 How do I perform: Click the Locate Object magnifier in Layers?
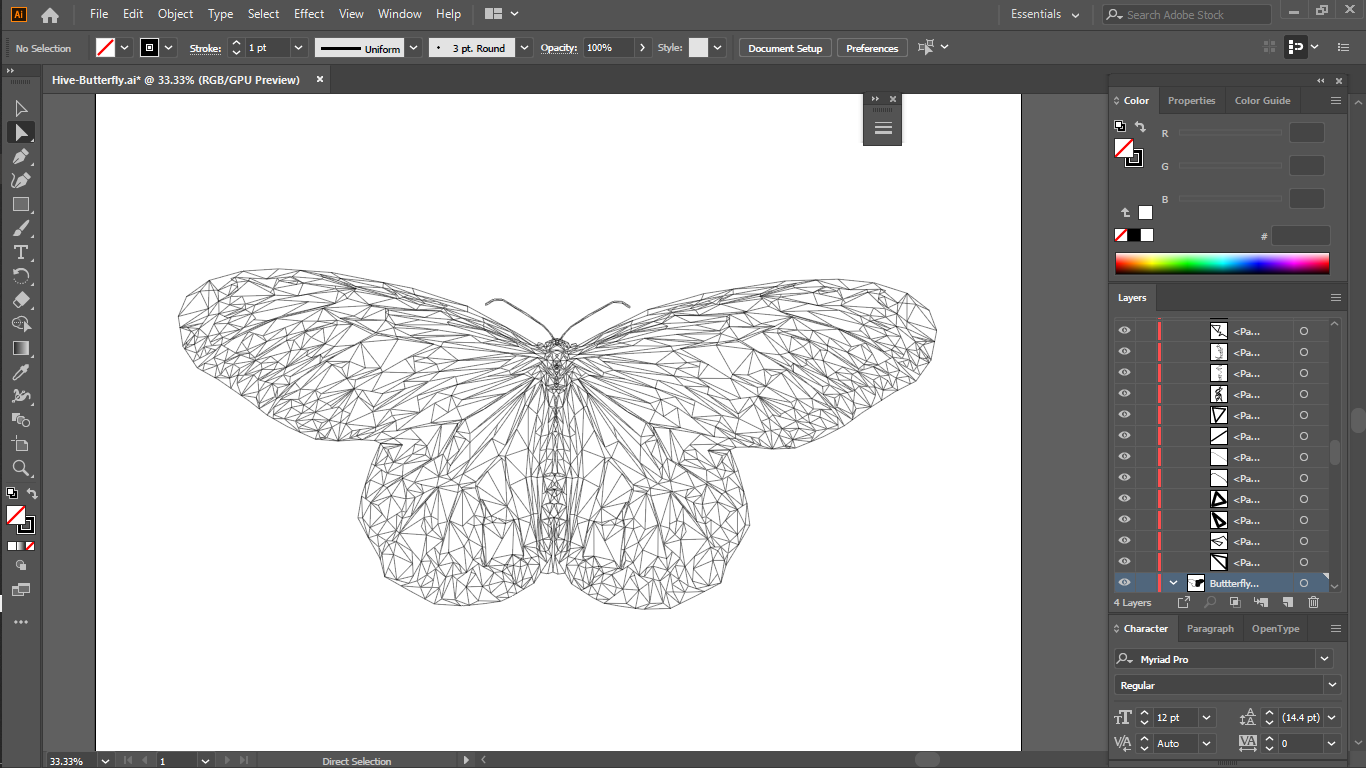[x=1210, y=602]
